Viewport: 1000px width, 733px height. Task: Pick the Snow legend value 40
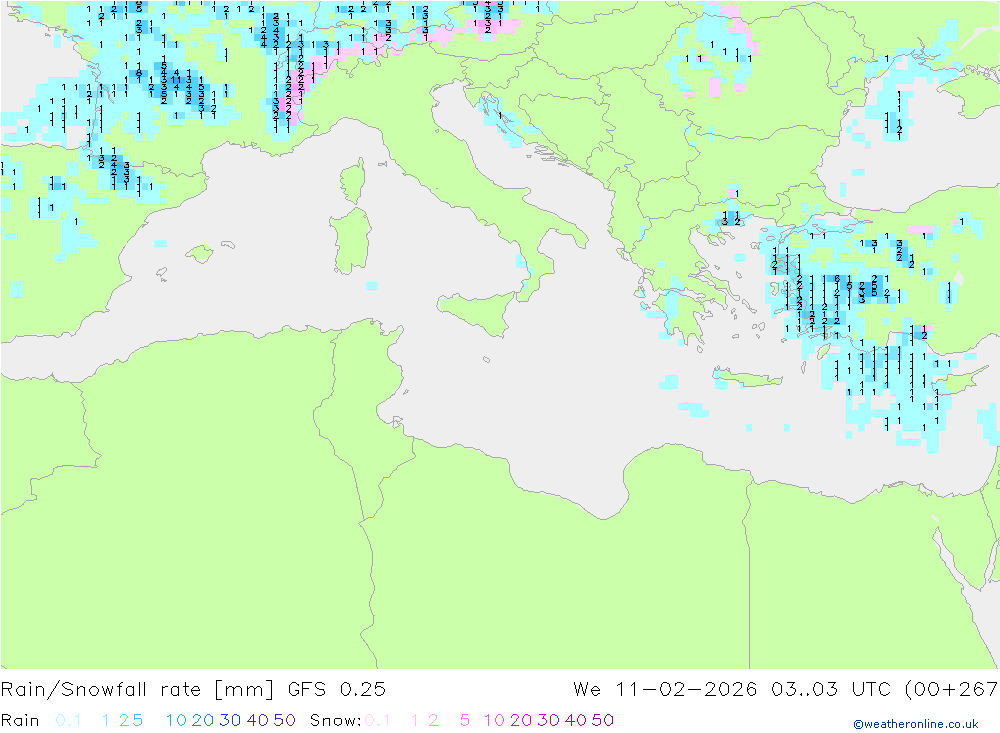click(x=576, y=720)
